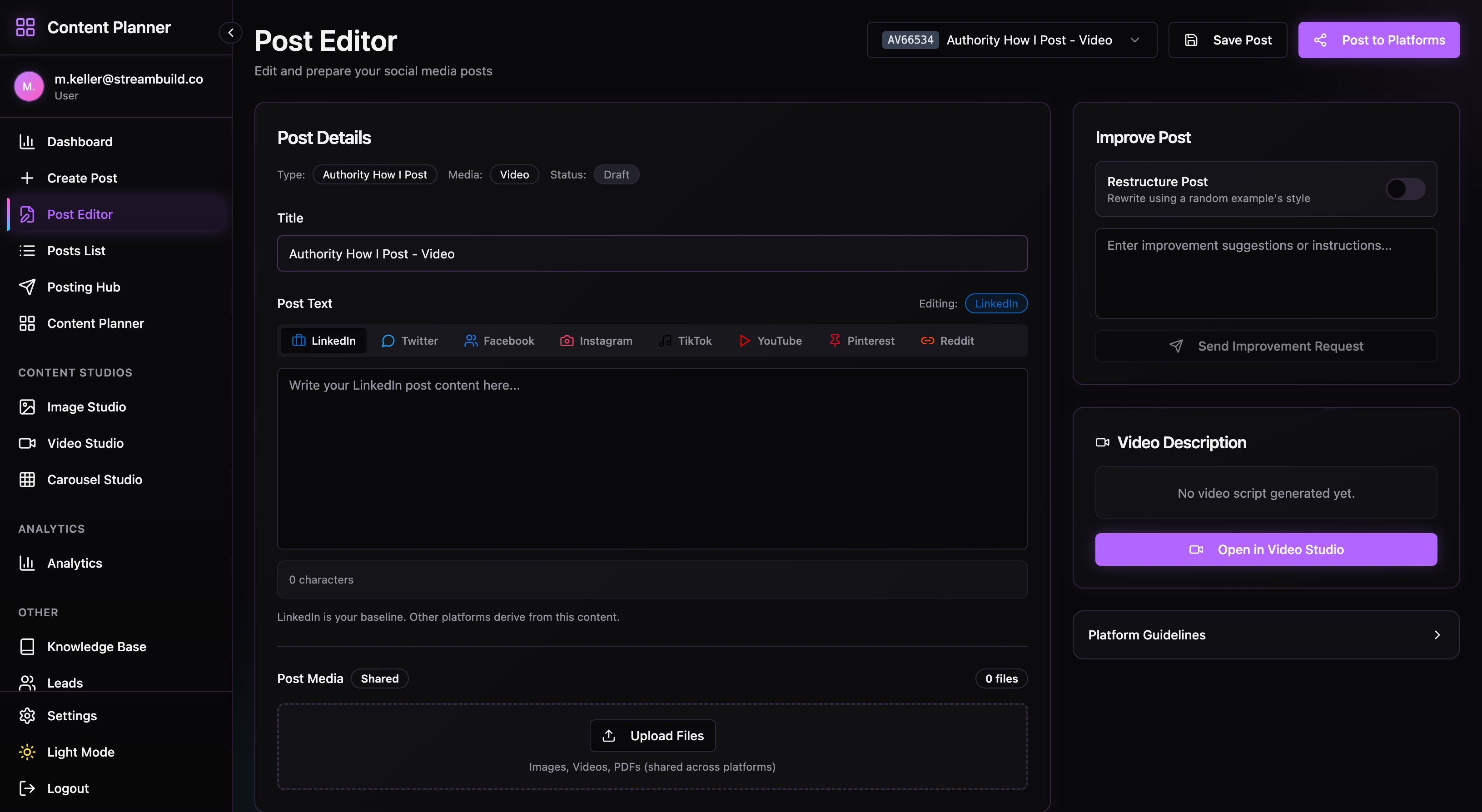Open the Posting Hub paper plane icon
Image resolution: width=1482 pixels, height=812 pixels.
(x=27, y=287)
